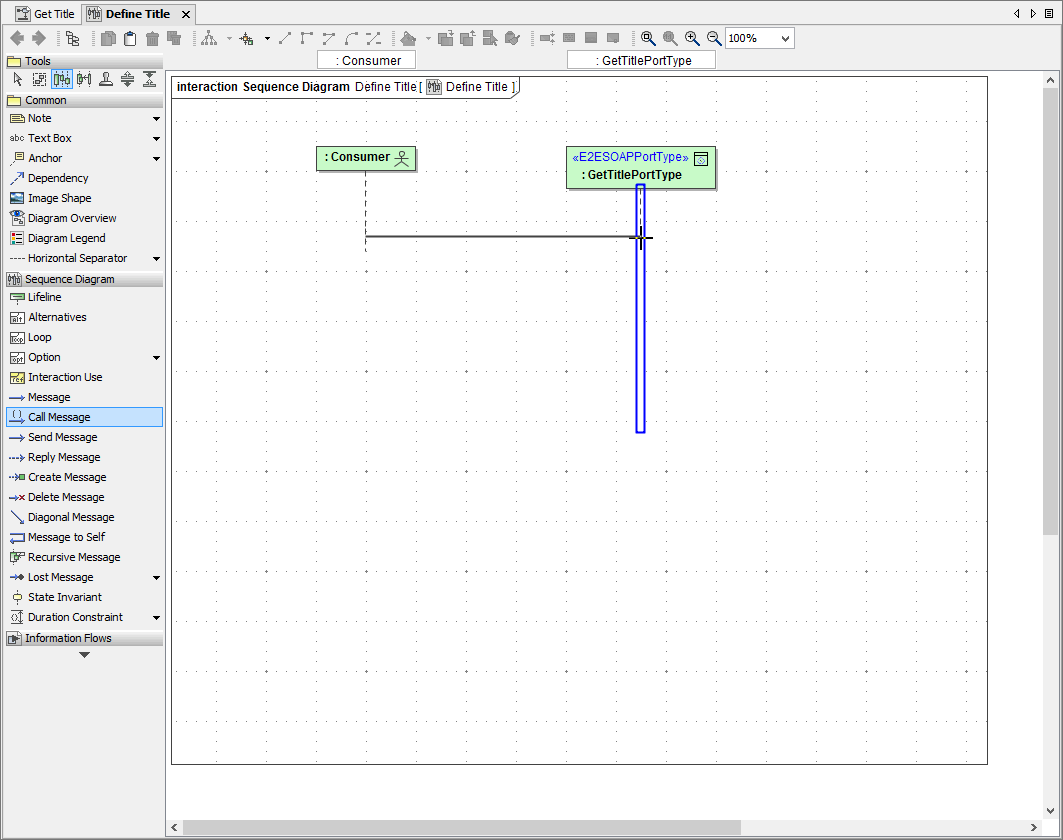Image resolution: width=1063 pixels, height=840 pixels.
Task: Switch to the Get Title tab
Action: click(x=44, y=14)
